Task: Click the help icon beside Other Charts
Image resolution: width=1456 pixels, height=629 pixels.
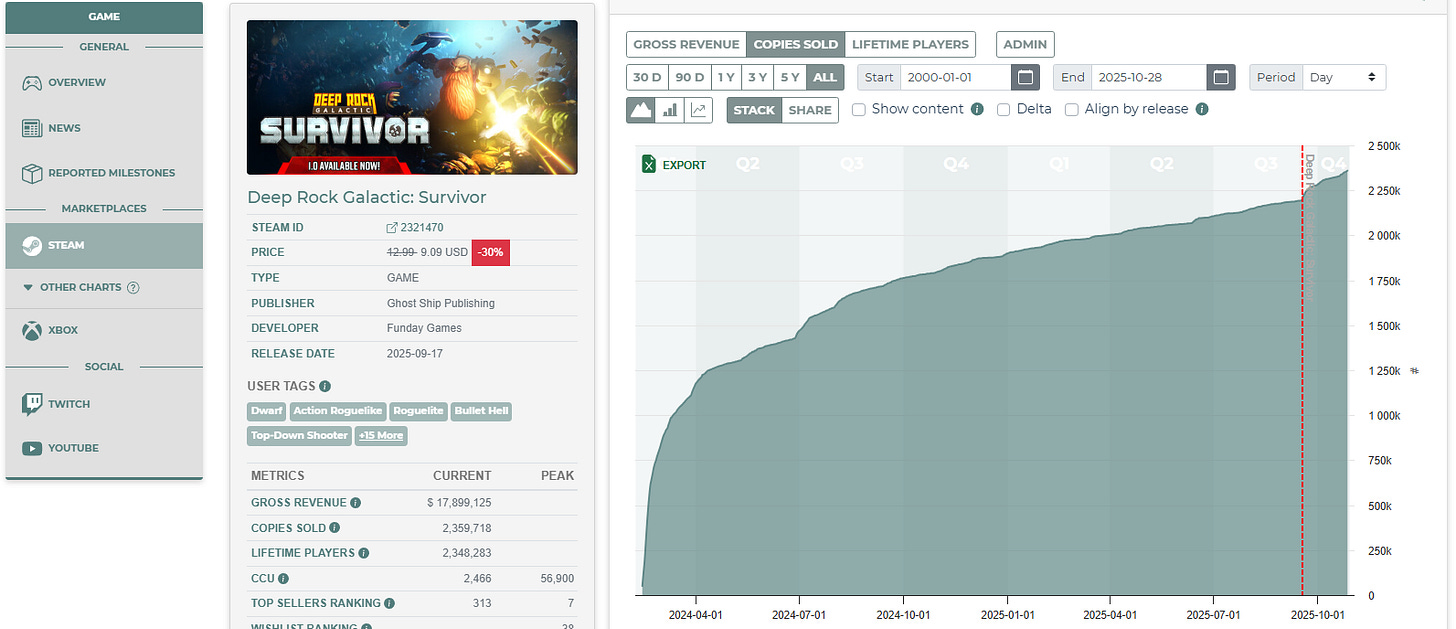Action: [x=133, y=287]
